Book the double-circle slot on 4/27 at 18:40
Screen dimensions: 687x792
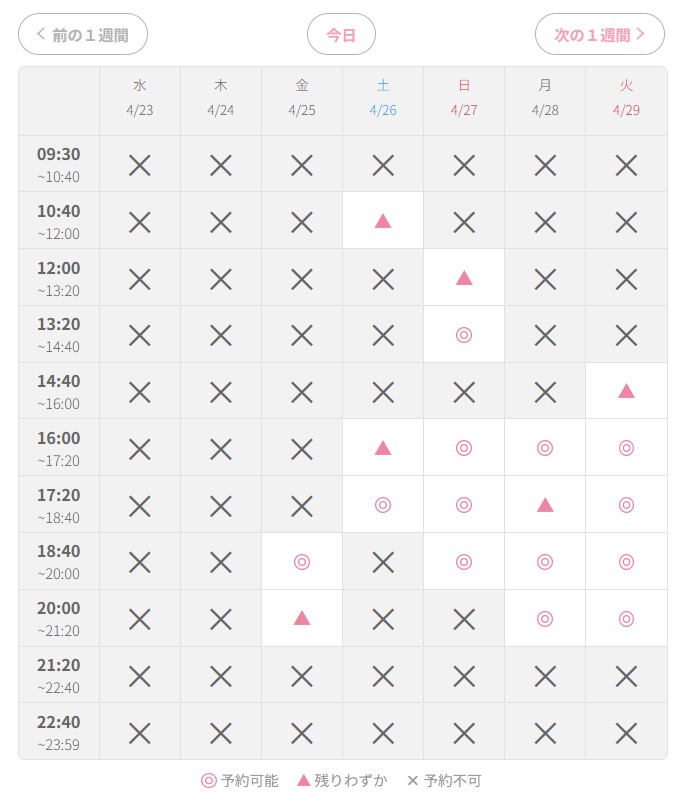pyautogui.click(x=464, y=562)
